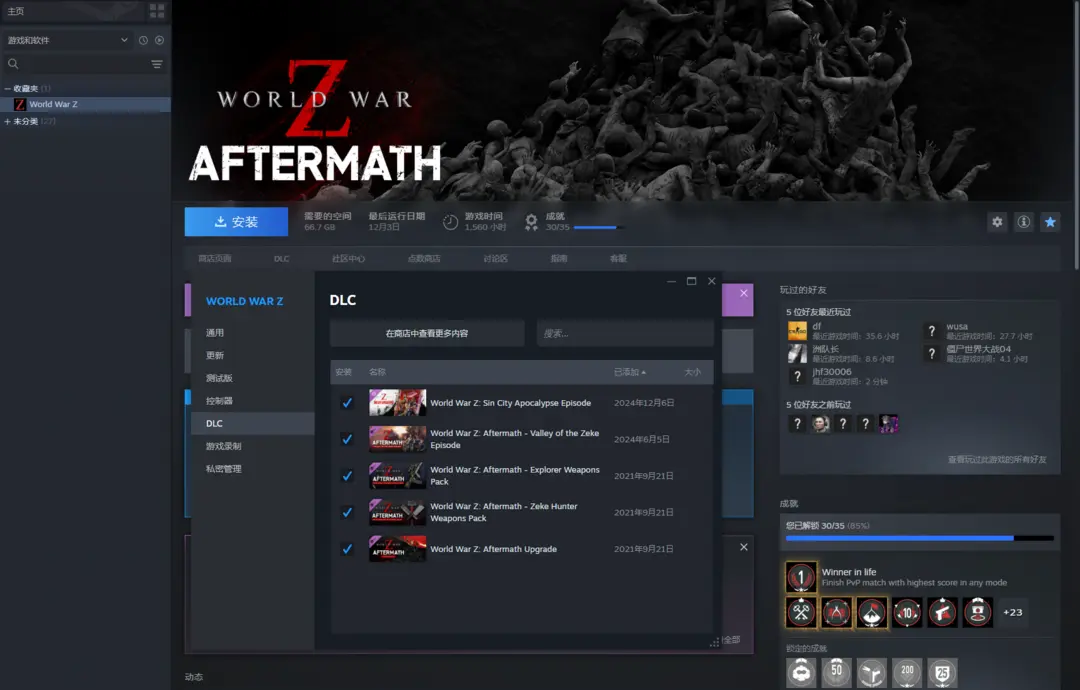Open the 社区中心 tab

click(349, 258)
